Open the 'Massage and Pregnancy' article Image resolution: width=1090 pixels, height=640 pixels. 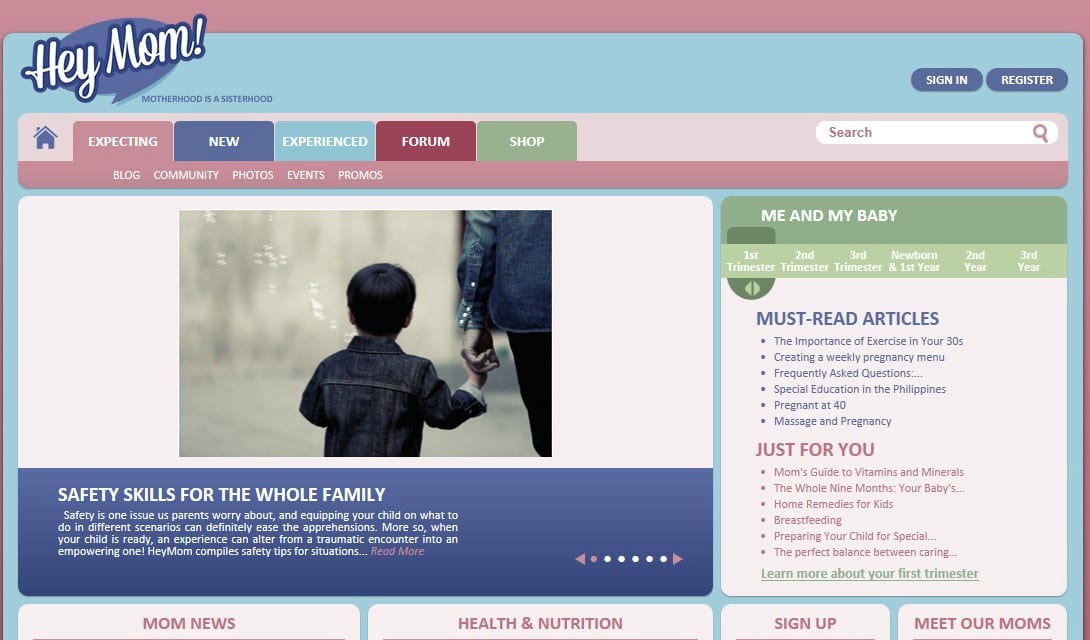[833, 421]
